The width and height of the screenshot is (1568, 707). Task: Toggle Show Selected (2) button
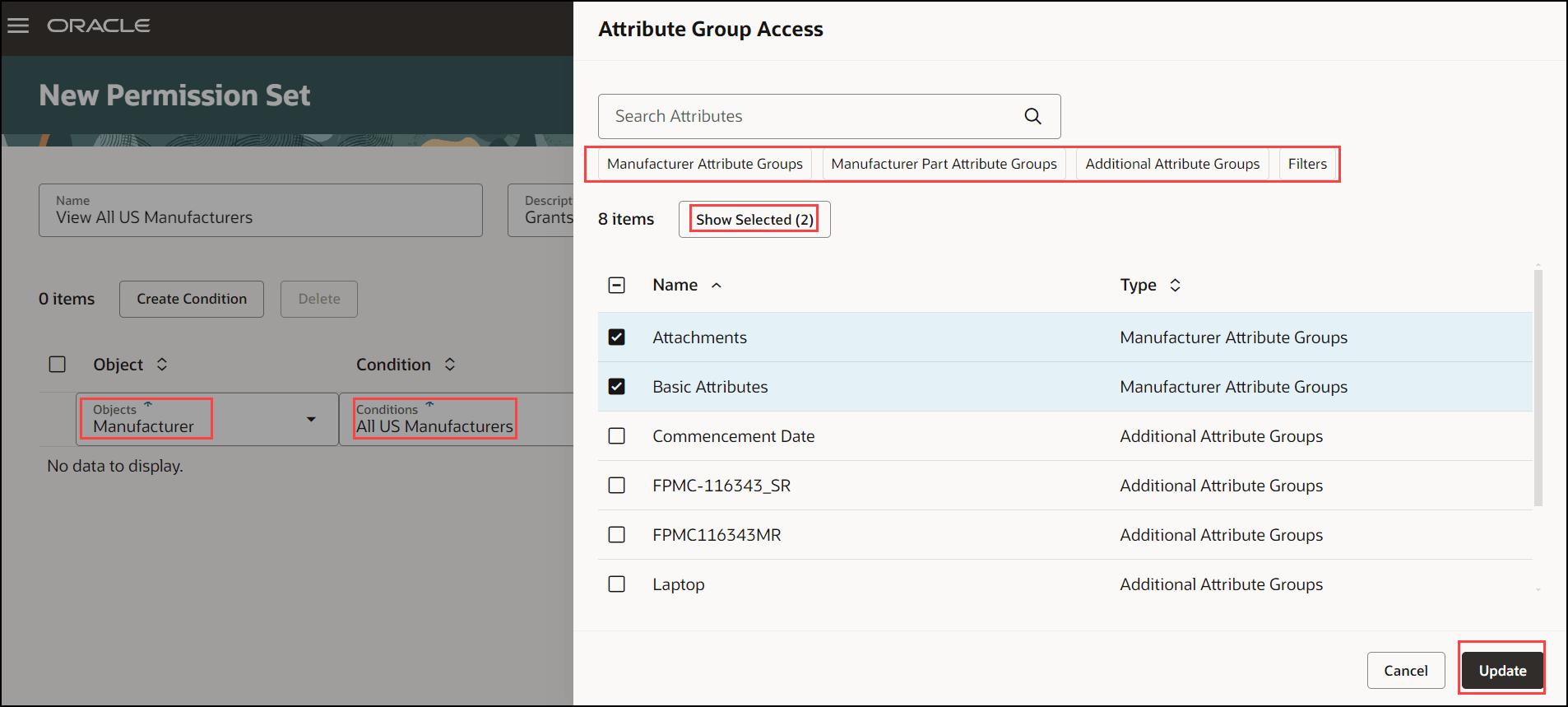pyautogui.click(x=754, y=220)
